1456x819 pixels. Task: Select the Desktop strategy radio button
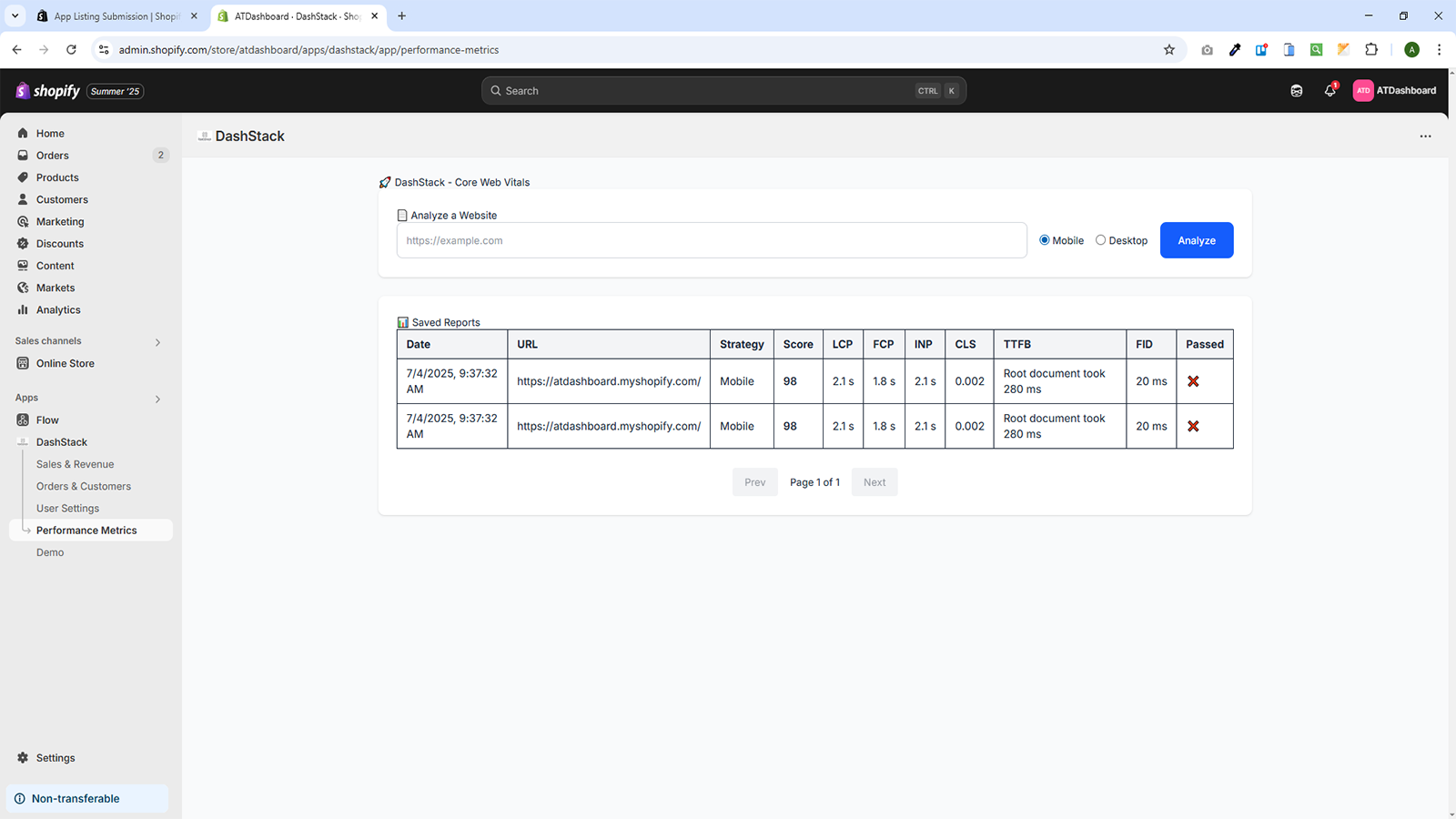pyautogui.click(x=1100, y=240)
